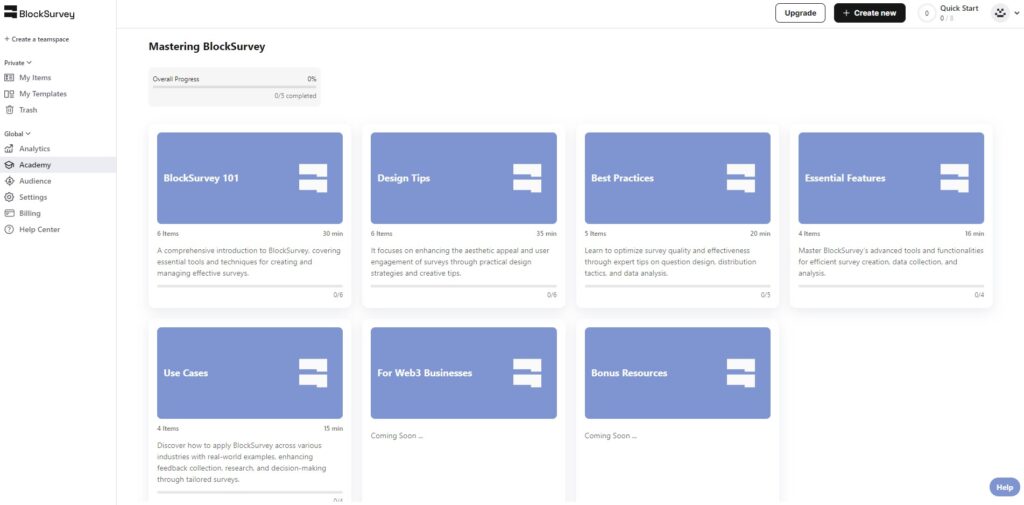Open My Items in sidebar
1024x505 pixels.
58,78
